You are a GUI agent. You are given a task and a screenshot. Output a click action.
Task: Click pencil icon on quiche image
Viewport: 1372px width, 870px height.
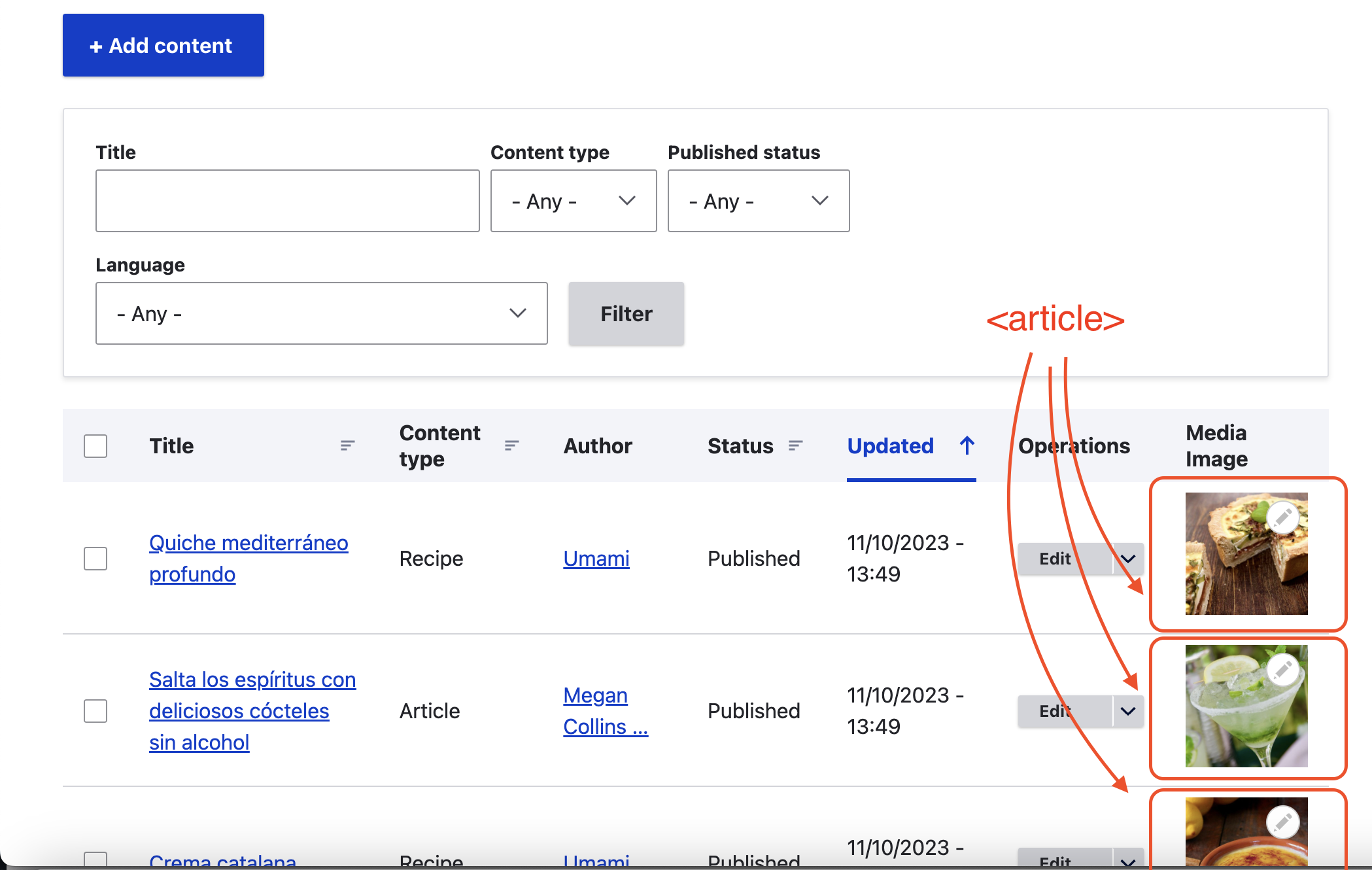(1282, 517)
